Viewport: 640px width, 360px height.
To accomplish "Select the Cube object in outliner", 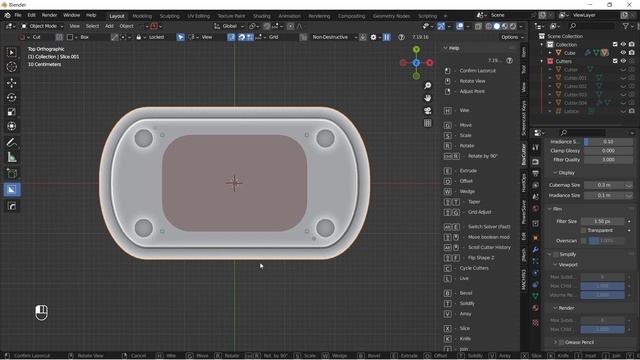I will click(x=569, y=53).
